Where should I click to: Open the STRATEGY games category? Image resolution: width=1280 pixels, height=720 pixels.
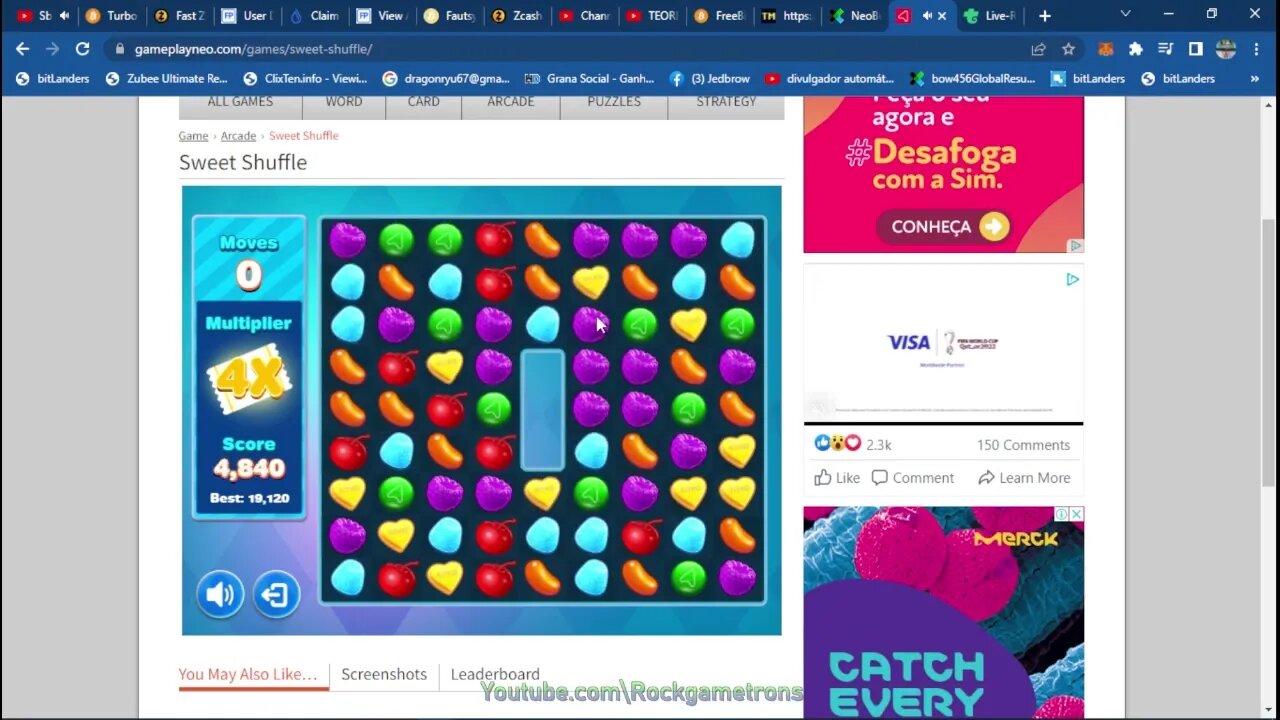[x=726, y=103]
